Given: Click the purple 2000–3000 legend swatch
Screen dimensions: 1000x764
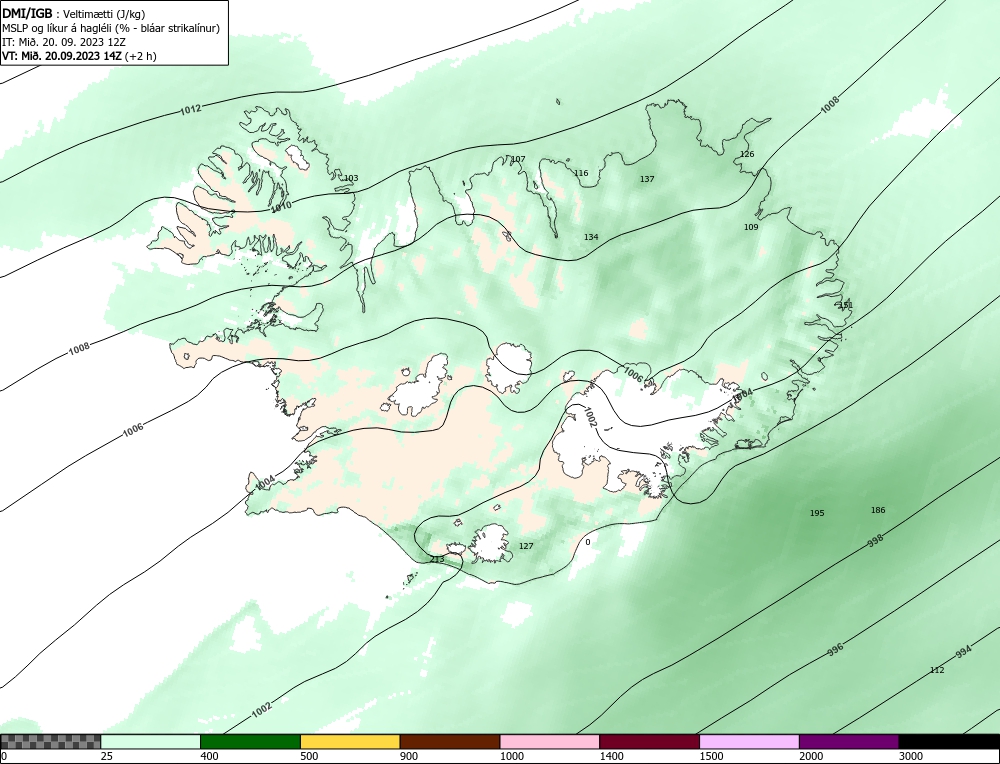Looking at the screenshot, I should pos(849,741).
